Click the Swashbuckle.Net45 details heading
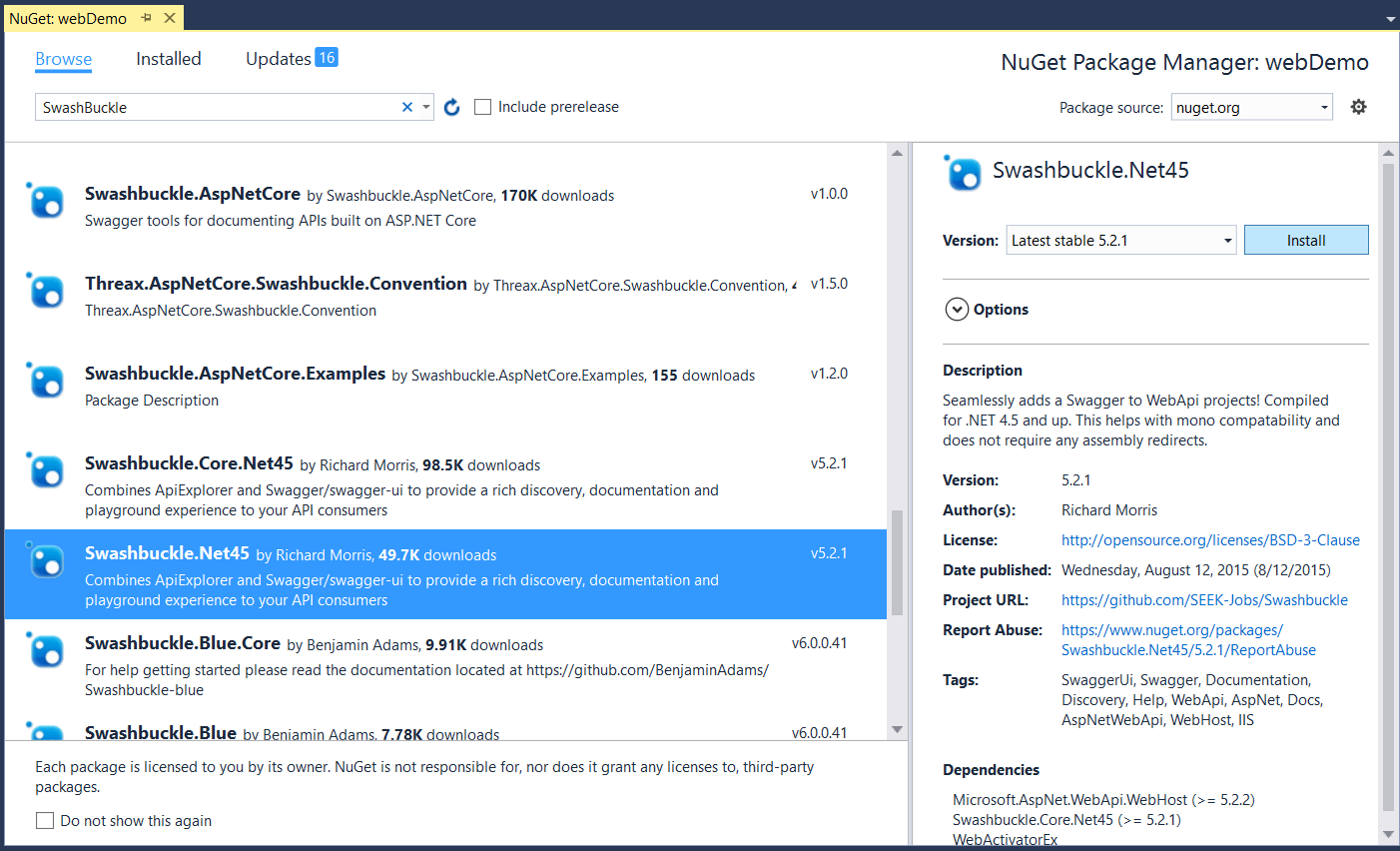The width and height of the screenshot is (1400, 851). pos(1090,171)
